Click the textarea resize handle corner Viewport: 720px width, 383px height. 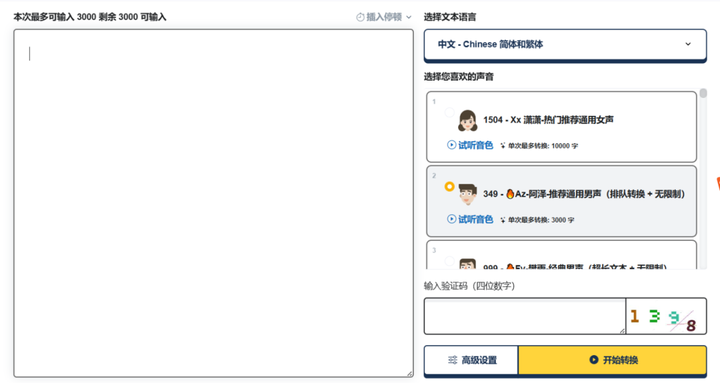(410, 374)
